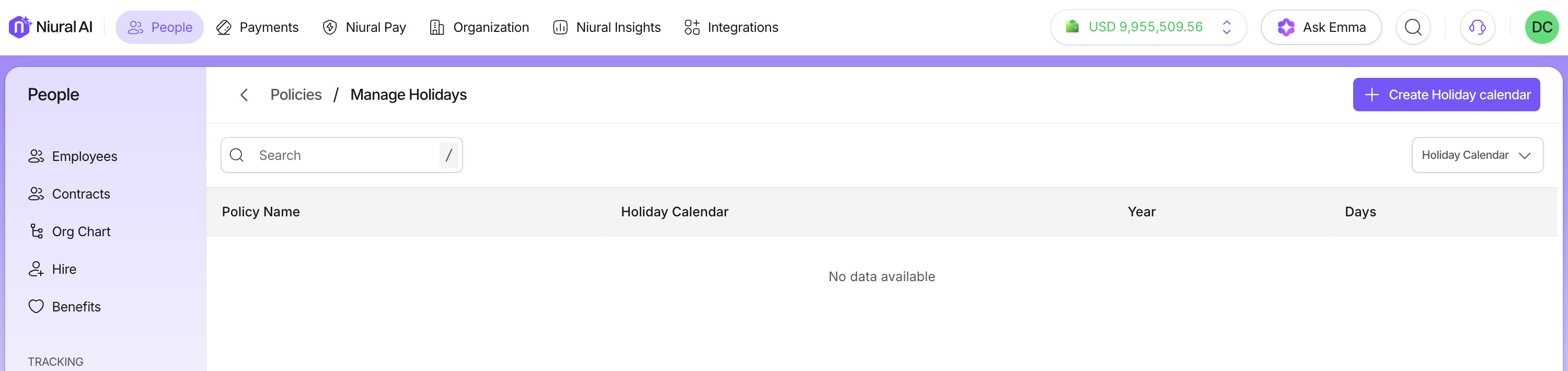
Task: Click the back arrow beside Policies
Action: 244,95
